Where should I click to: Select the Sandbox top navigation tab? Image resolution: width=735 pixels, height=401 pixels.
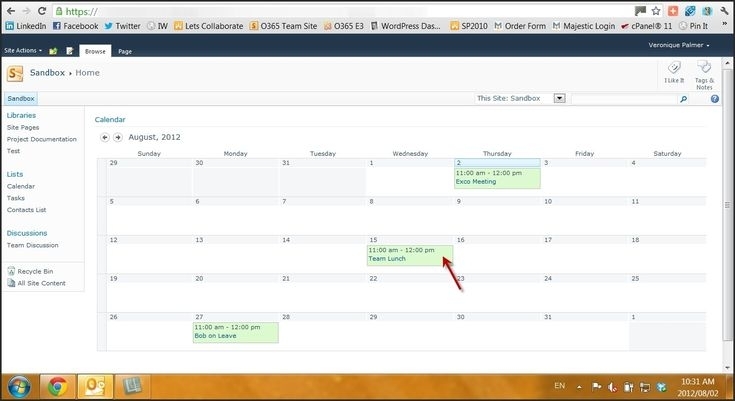(21, 98)
